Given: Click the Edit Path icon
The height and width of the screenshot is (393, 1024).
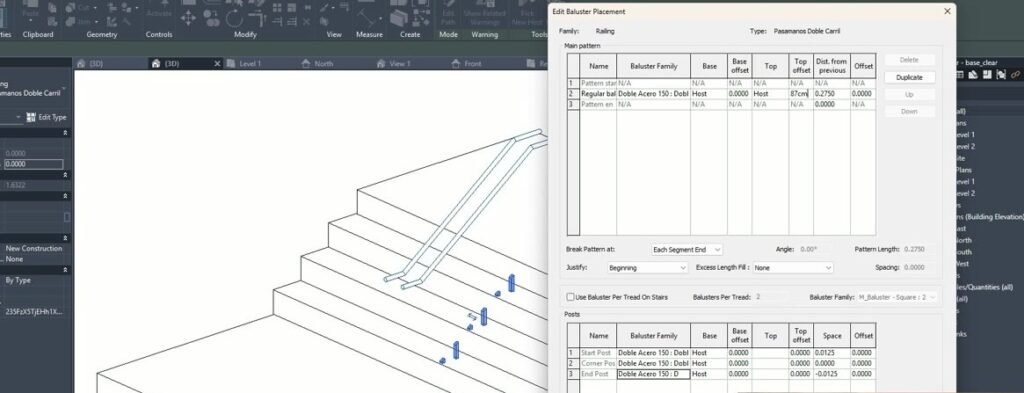Looking at the screenshot, I should 449,12.
